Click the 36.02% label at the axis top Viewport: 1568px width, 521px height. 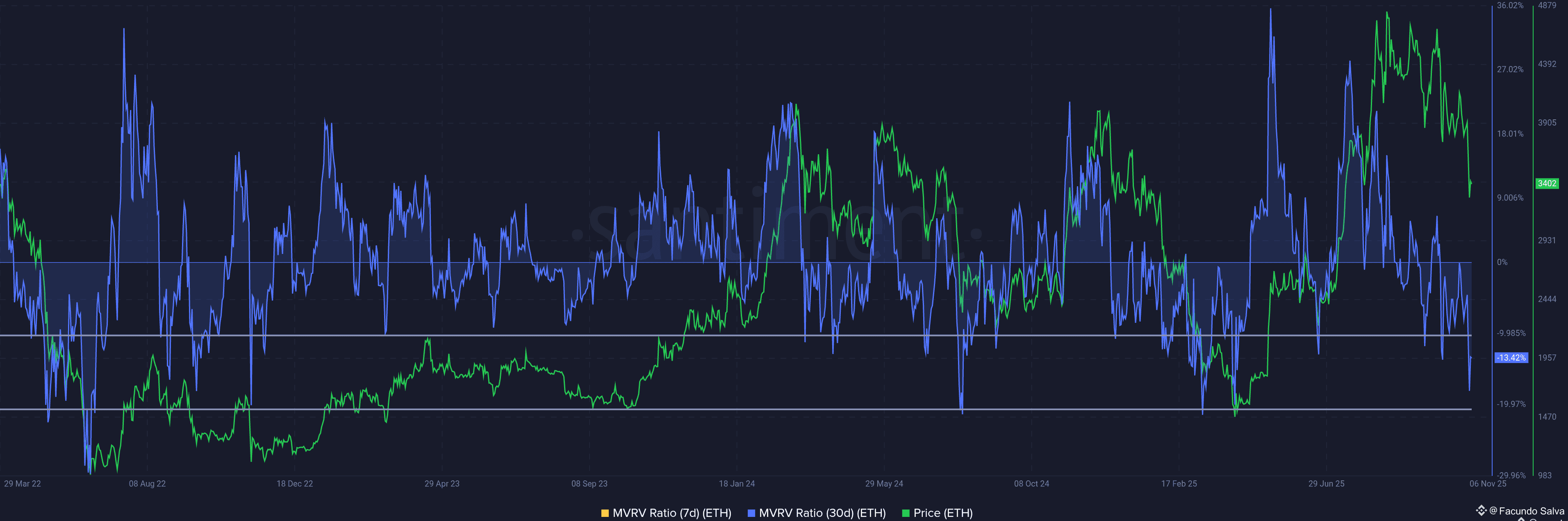(x=1510, y=5)
